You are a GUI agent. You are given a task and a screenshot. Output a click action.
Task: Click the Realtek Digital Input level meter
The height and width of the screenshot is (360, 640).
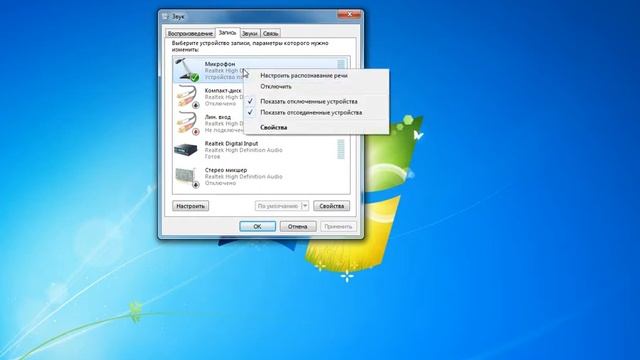tap(341, 149)
